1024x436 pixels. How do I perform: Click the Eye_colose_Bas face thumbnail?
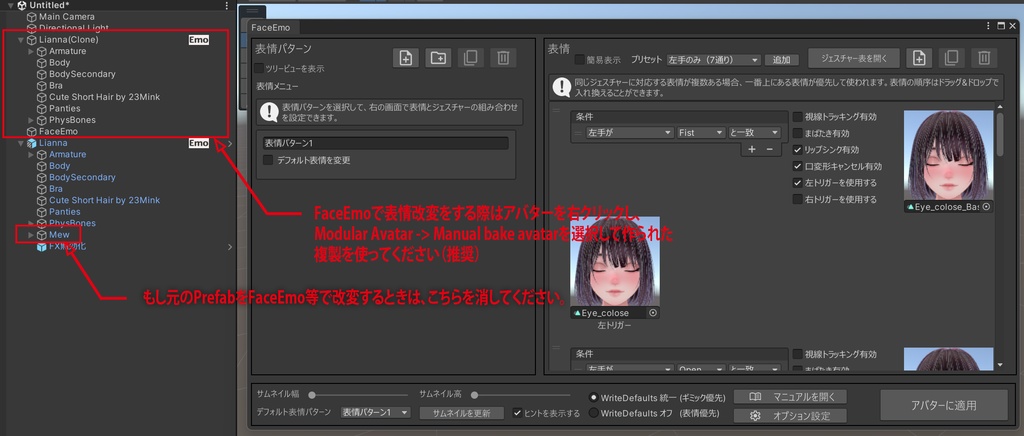948,155
